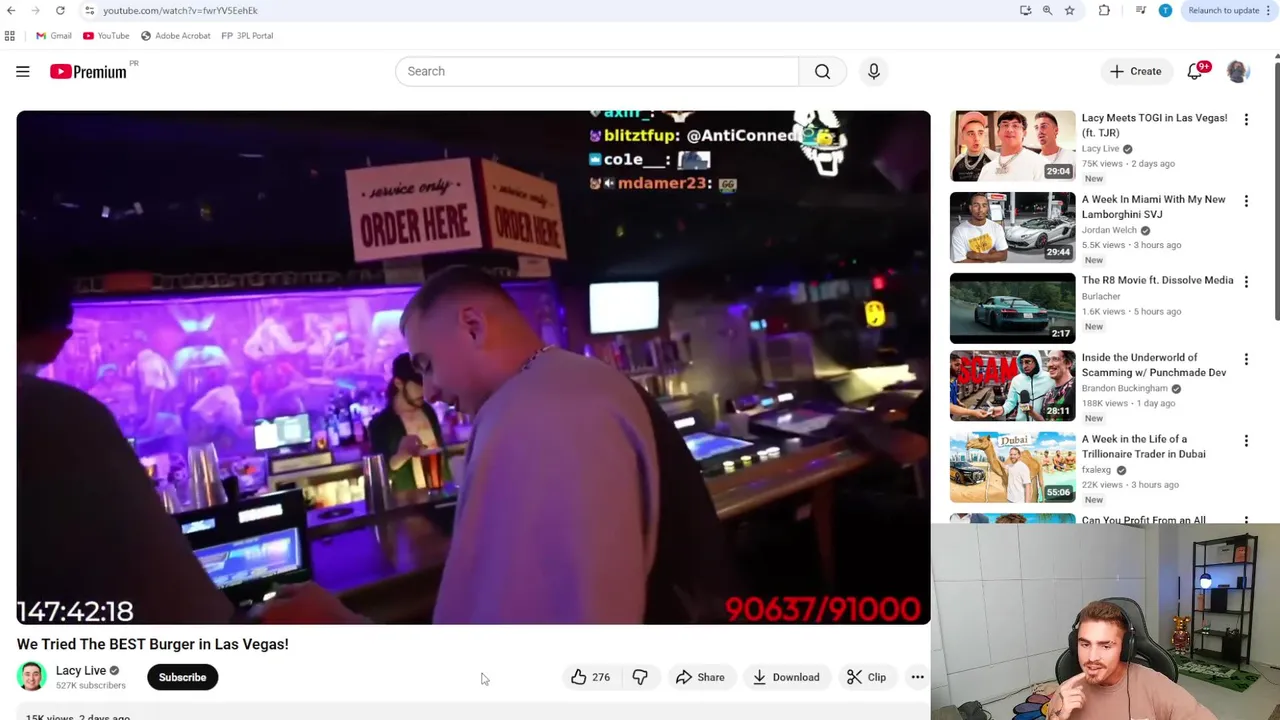Open notifications bell with 9+ badge
The width and height of the screenshot is (1280, 720).
[1195, 72]
